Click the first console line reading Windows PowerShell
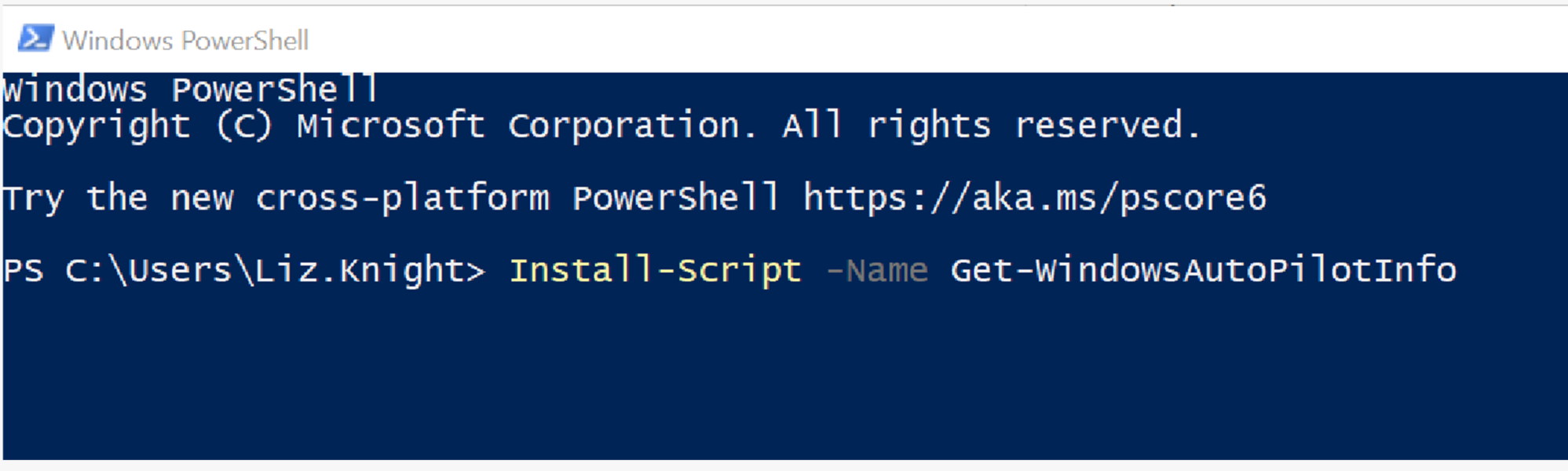1568x471 pixels. coord(190,90)
